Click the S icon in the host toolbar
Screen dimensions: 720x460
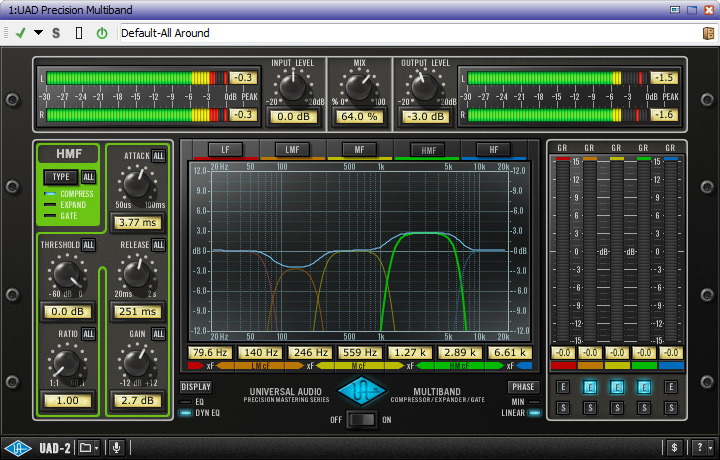pos(56,33)
